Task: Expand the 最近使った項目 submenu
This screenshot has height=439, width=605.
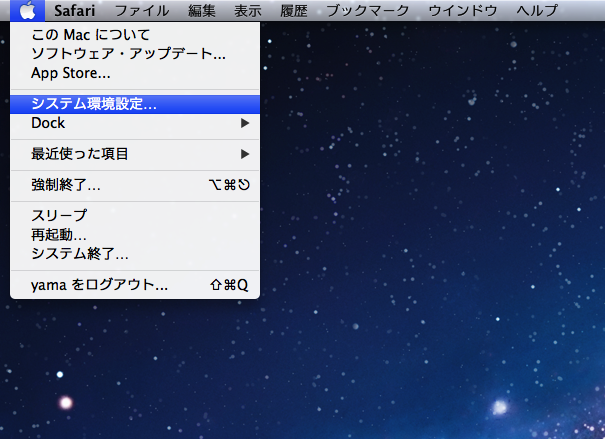Action: [x=135, y=154]
